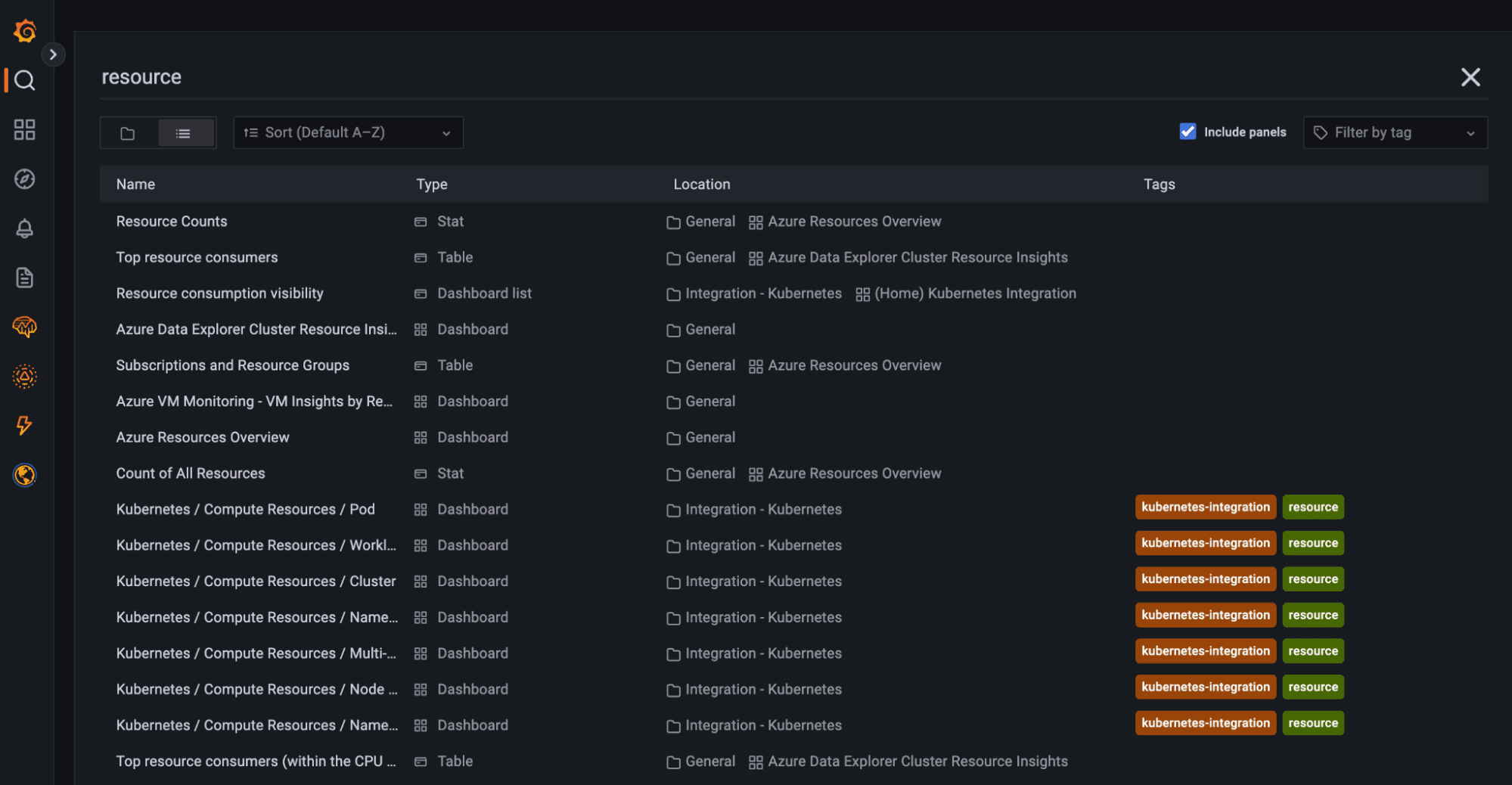
Task: Open the Explore compass icon
Action: point(25,179)
